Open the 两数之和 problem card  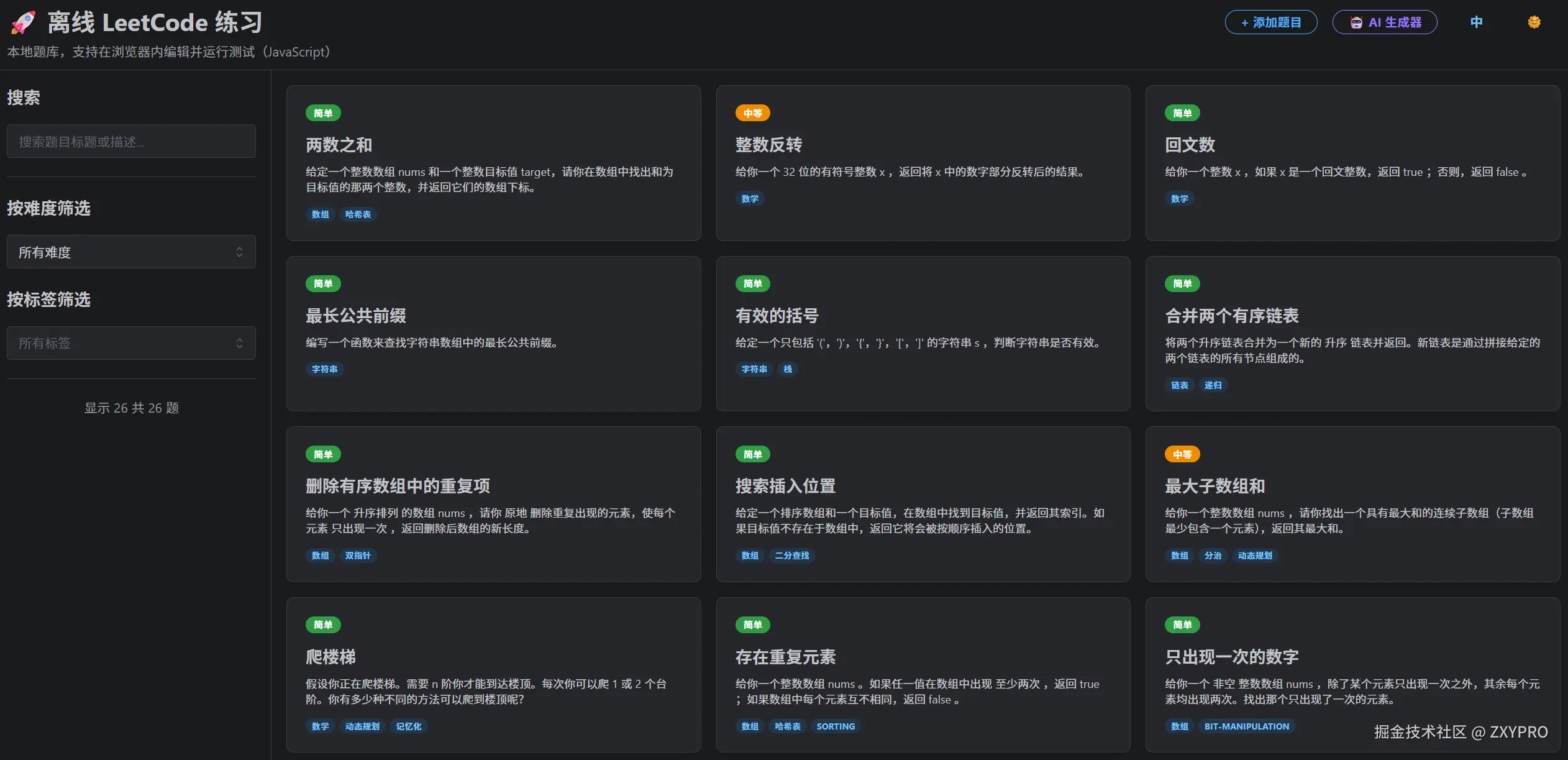pyautogui.click(x=493, y=163)
